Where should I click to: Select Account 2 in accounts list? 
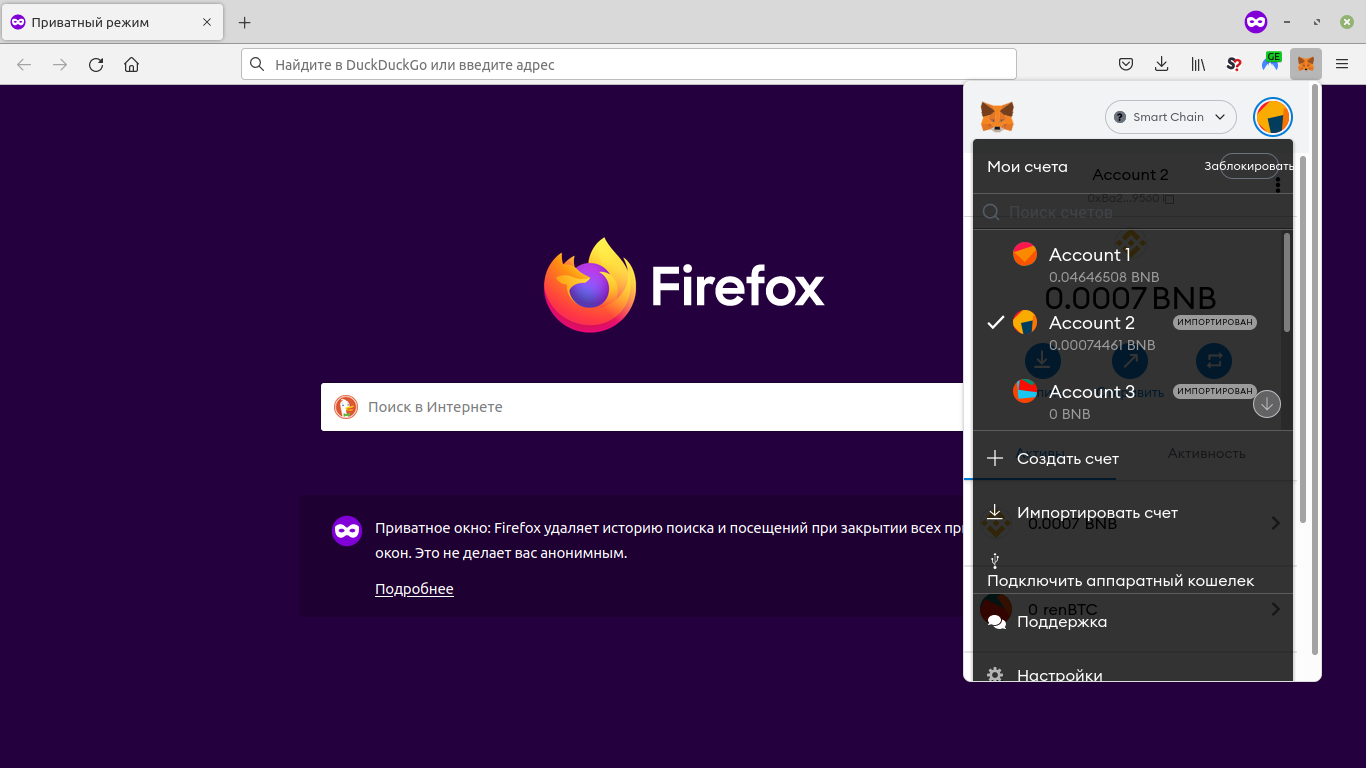click(x=1128, y=332)
